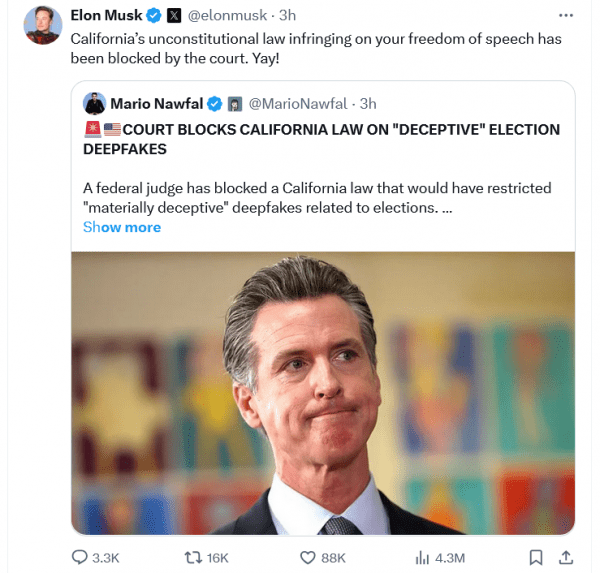Open the @MarioNawfal profile handle

(299, 103)
